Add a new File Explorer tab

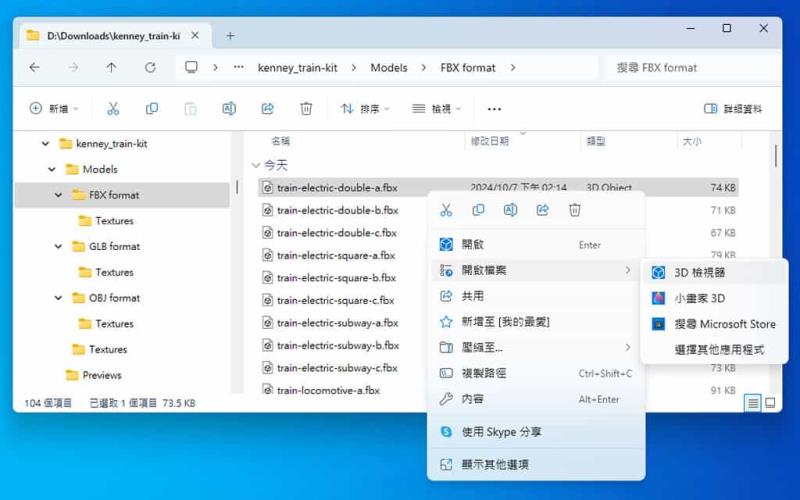(230, 36)
